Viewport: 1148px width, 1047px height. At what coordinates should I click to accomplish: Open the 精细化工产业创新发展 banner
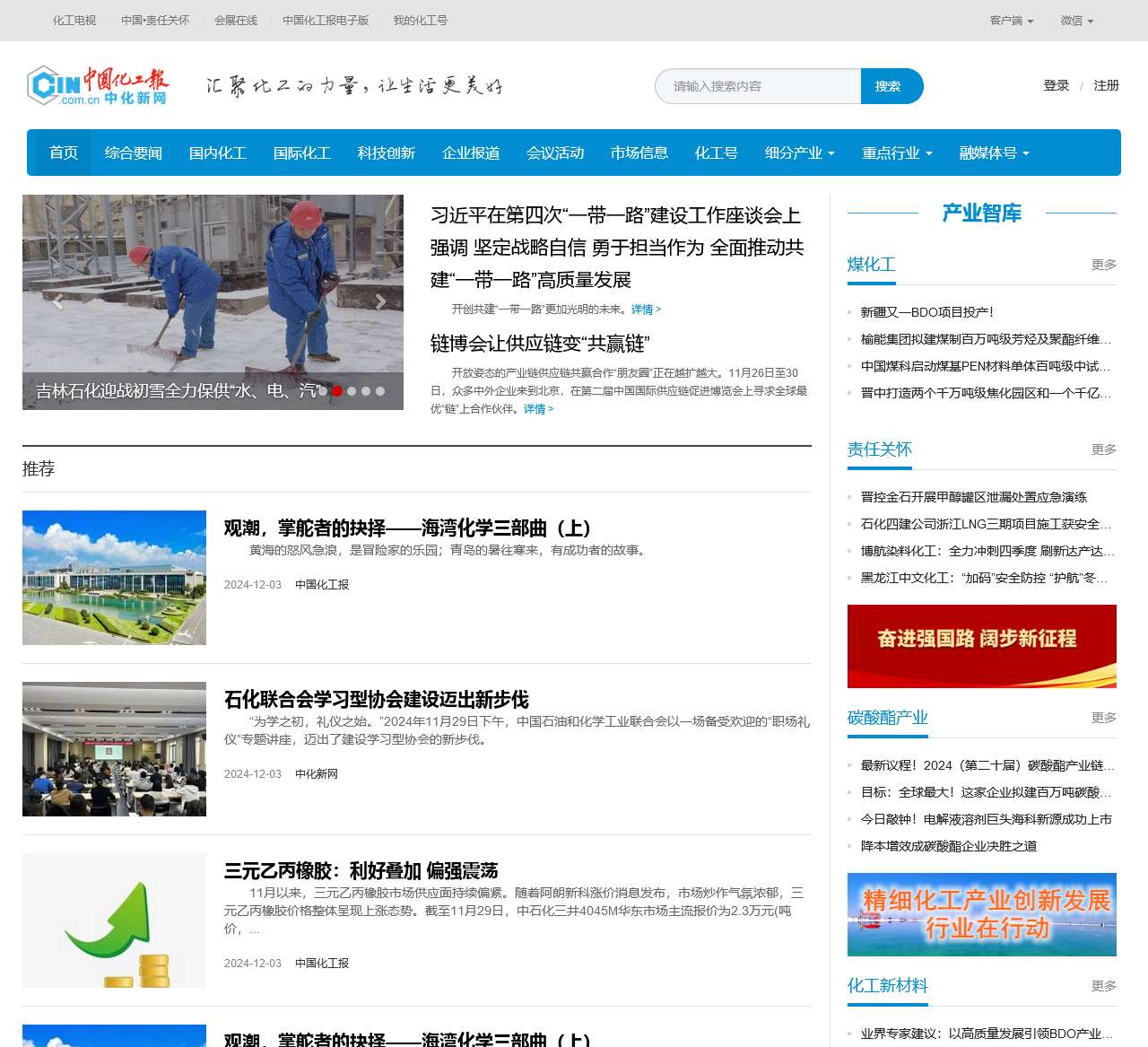coord(981,914)
